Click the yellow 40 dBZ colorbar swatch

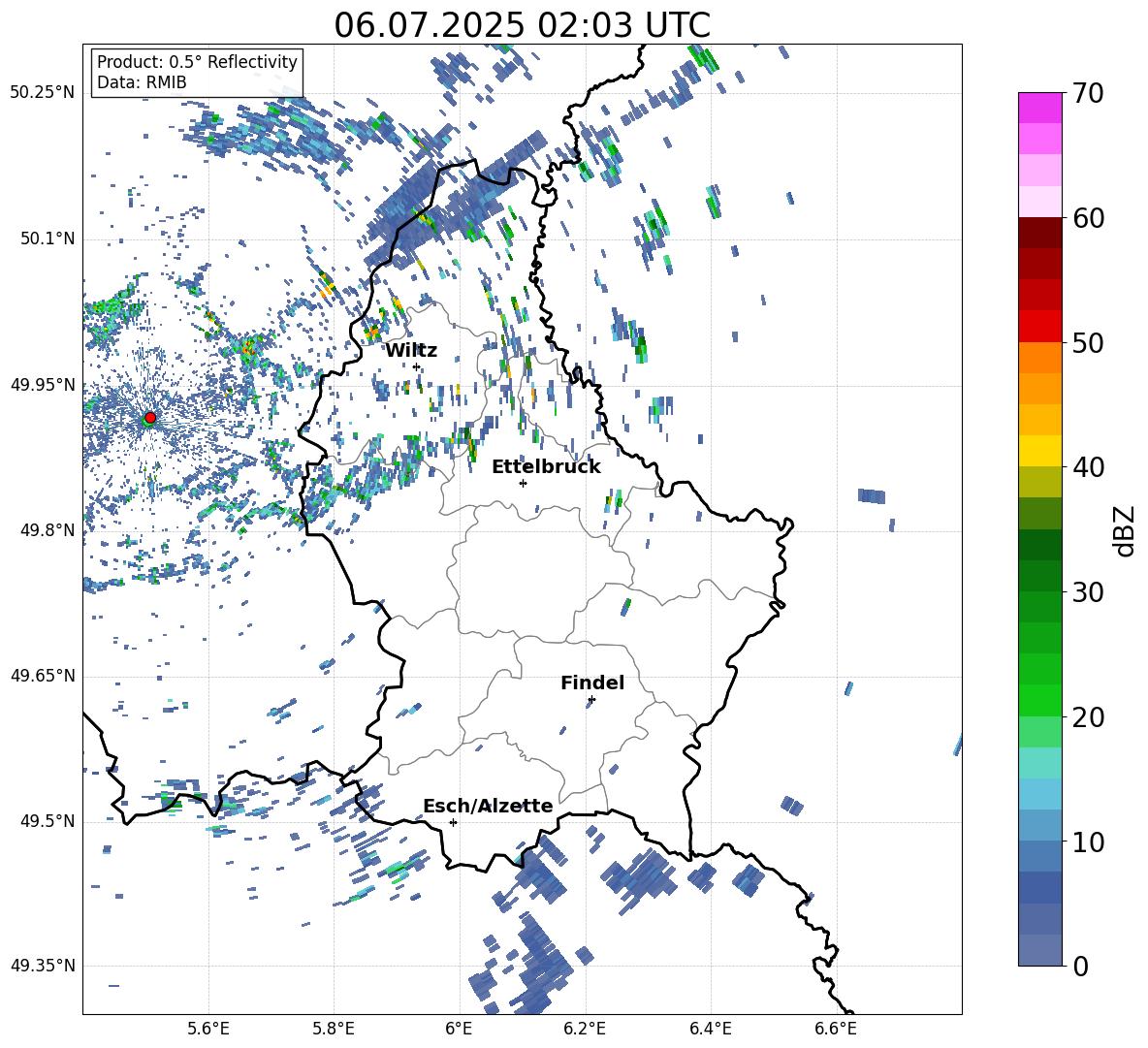[x=1039, y=451]
